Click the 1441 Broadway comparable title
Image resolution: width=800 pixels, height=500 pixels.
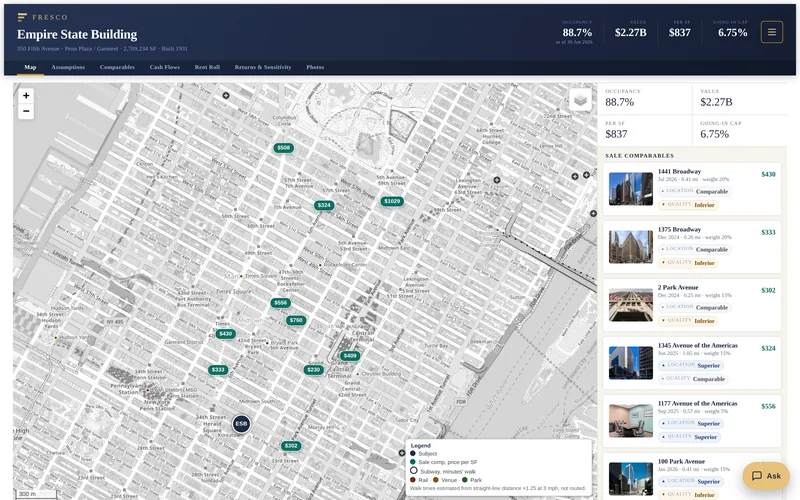(x=679, y=171)
